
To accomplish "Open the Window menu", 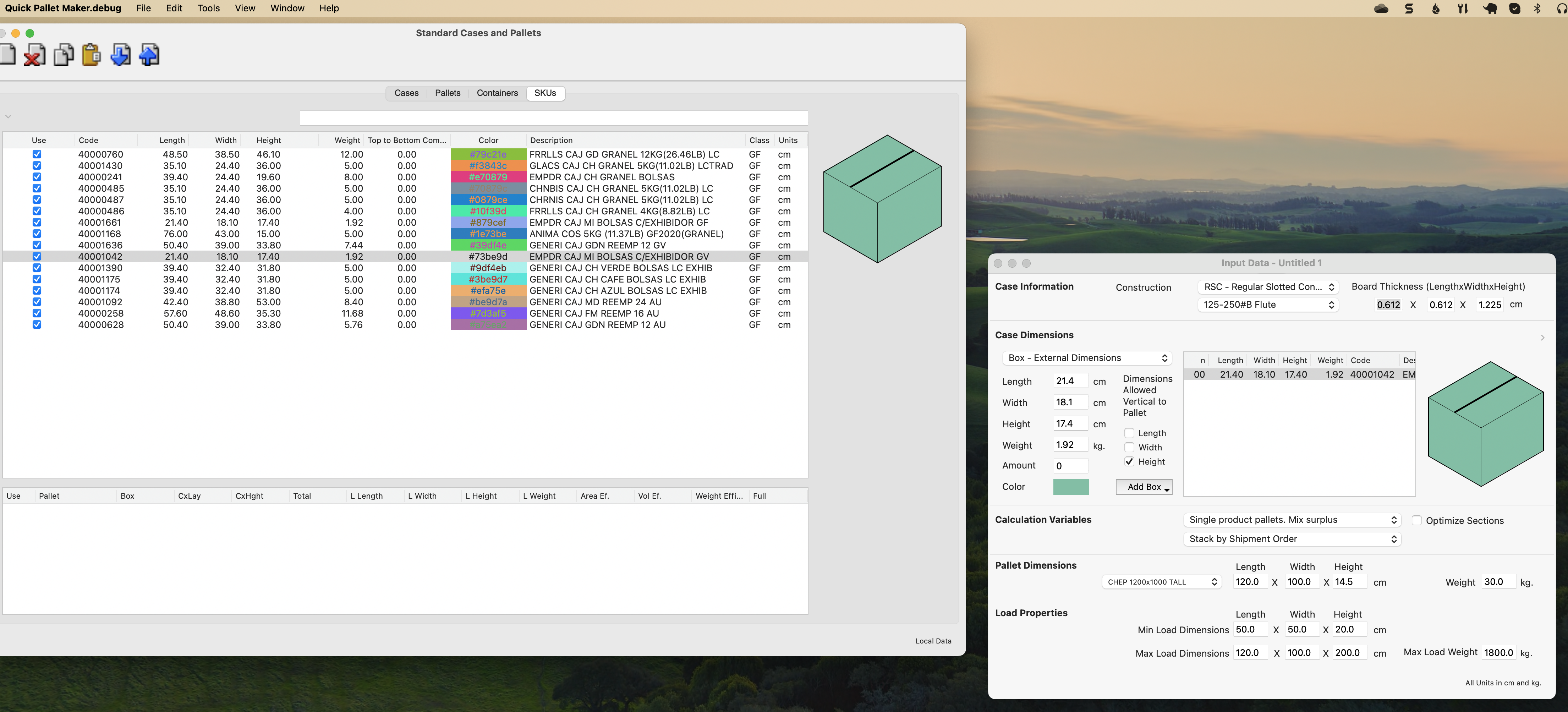I will coord(287,9).
